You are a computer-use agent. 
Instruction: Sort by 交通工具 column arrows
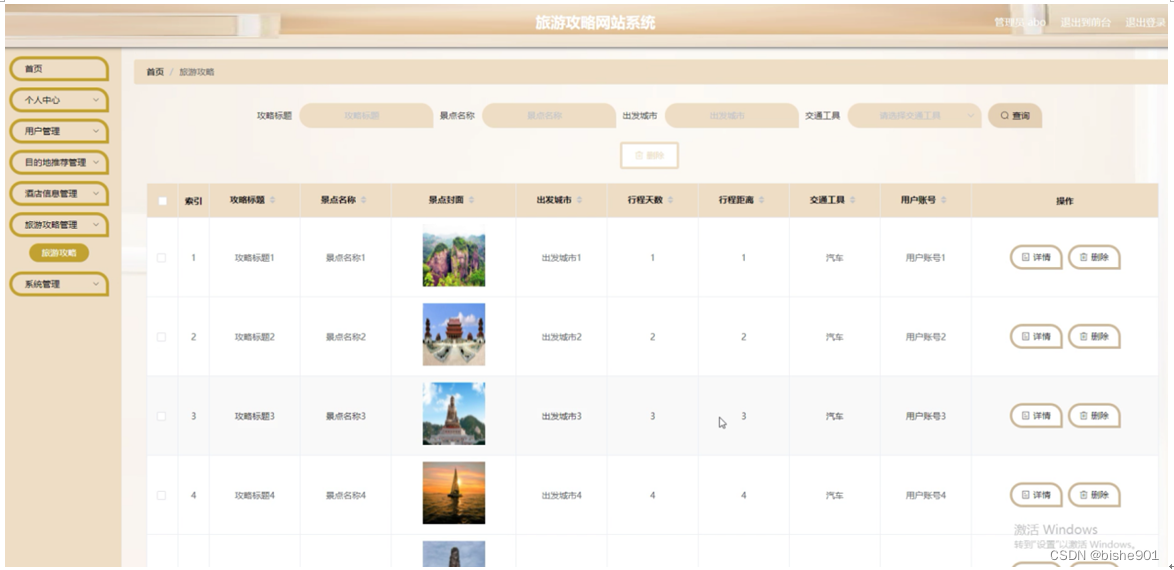point(853,200)
